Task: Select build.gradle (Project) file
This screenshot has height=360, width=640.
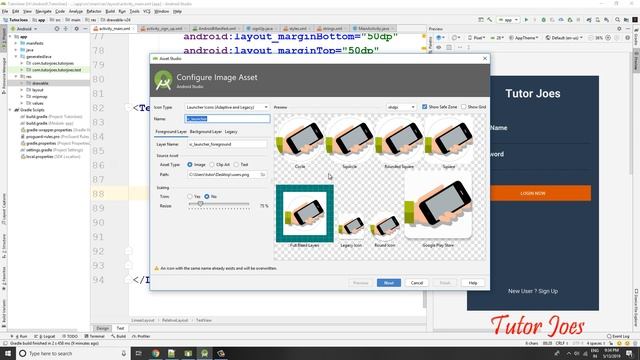Action: coord(54,117)
